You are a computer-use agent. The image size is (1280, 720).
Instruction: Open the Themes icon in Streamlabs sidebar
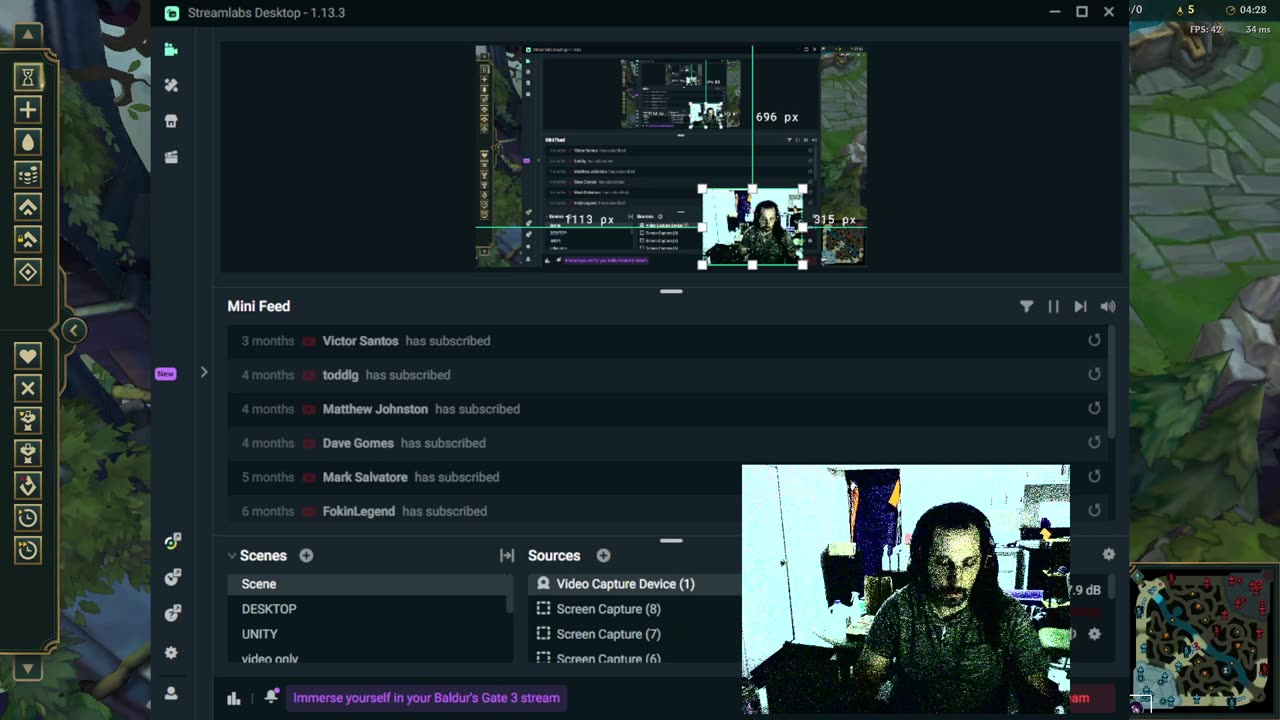171,85
